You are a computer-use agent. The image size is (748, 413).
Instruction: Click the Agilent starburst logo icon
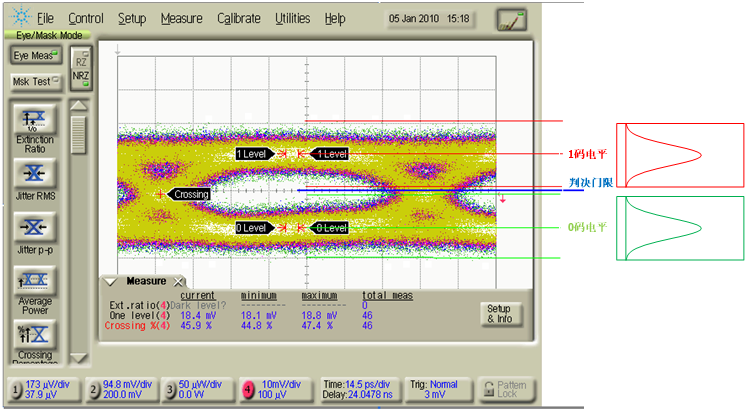pos(21,17)
